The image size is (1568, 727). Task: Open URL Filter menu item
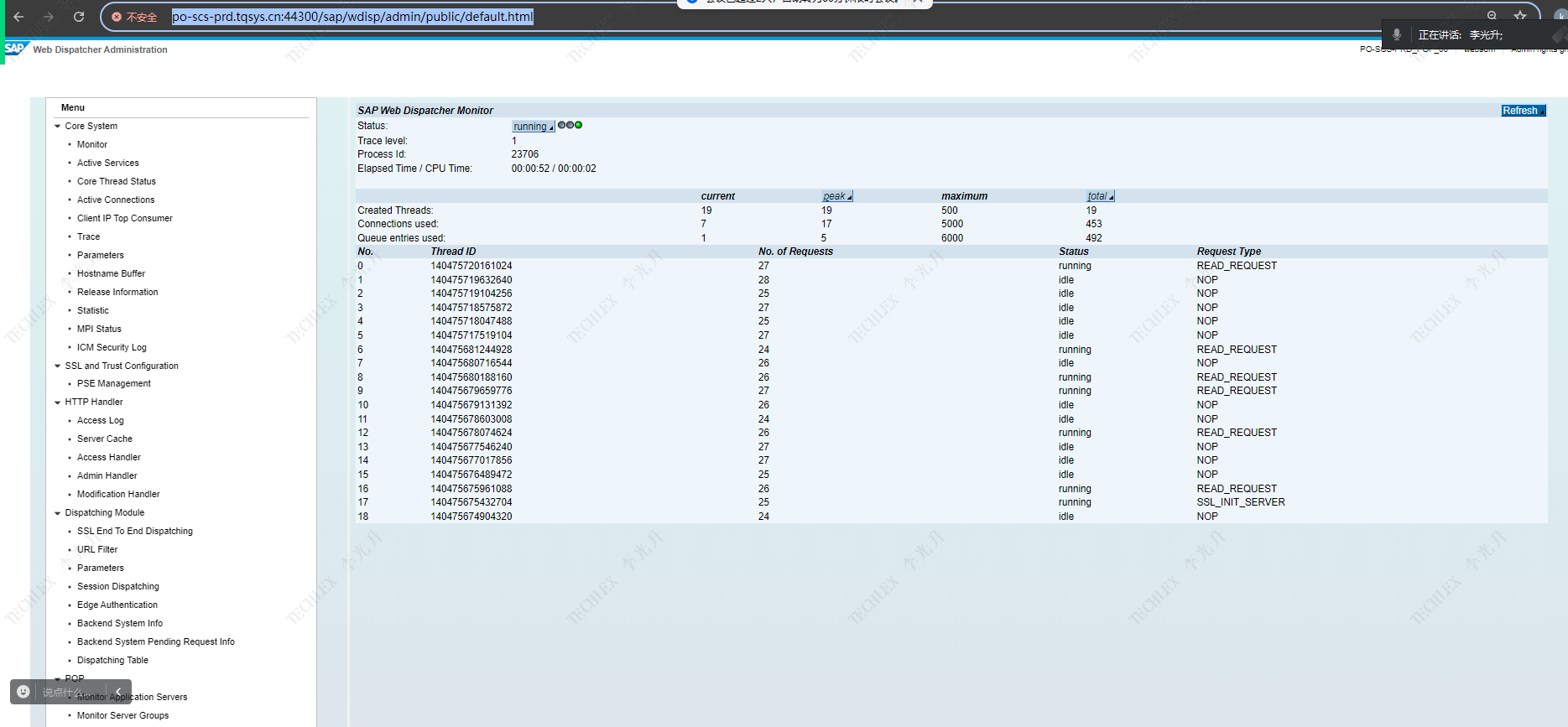[97, 549]
